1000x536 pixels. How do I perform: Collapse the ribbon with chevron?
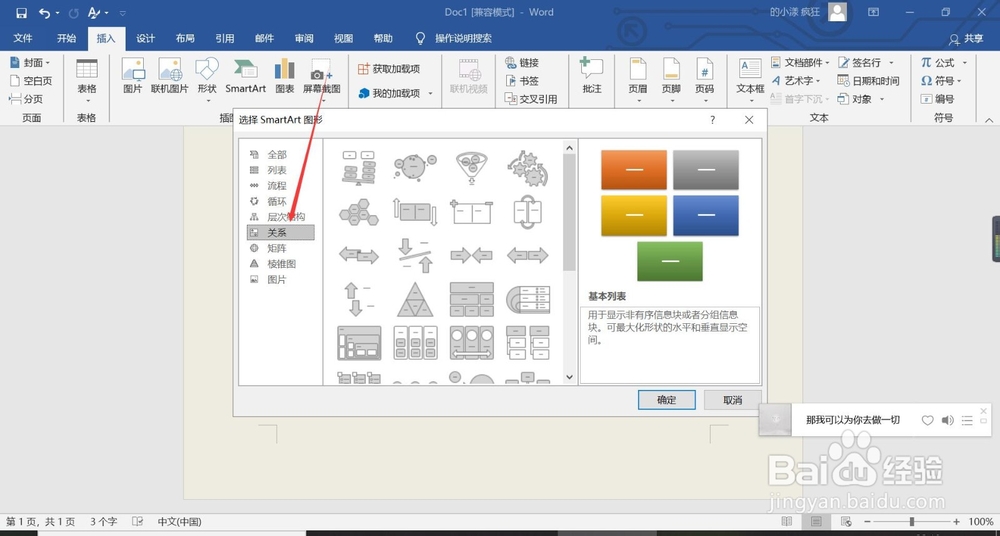pos(989,119)
